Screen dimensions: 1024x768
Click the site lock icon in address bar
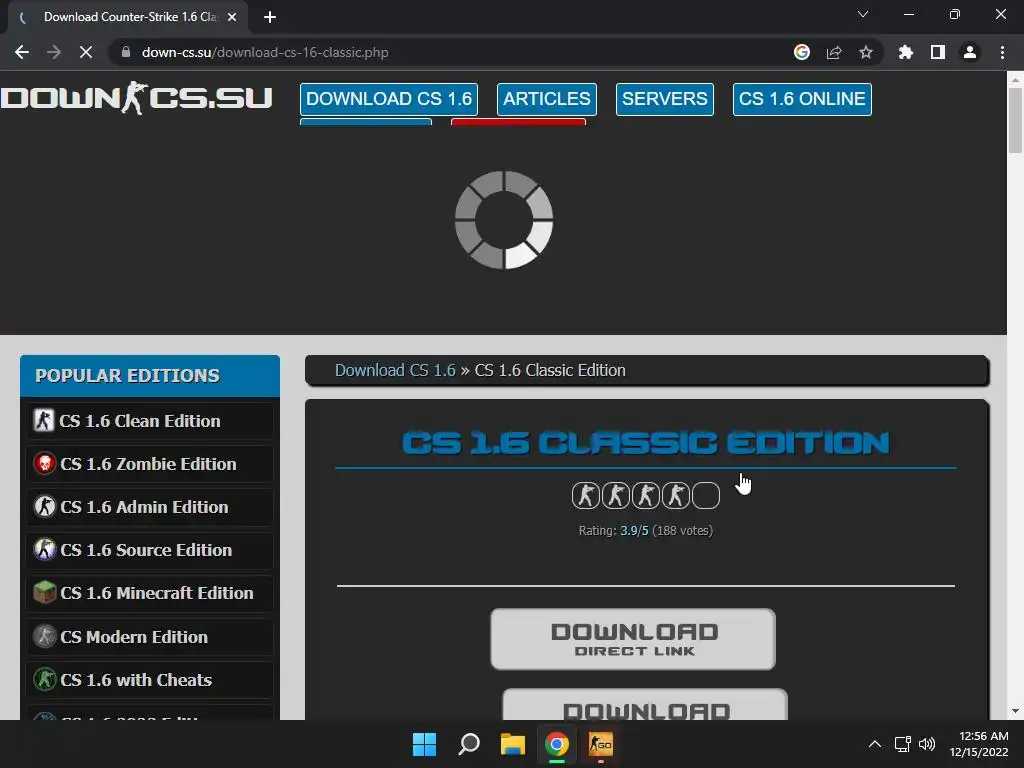[126, 52]
